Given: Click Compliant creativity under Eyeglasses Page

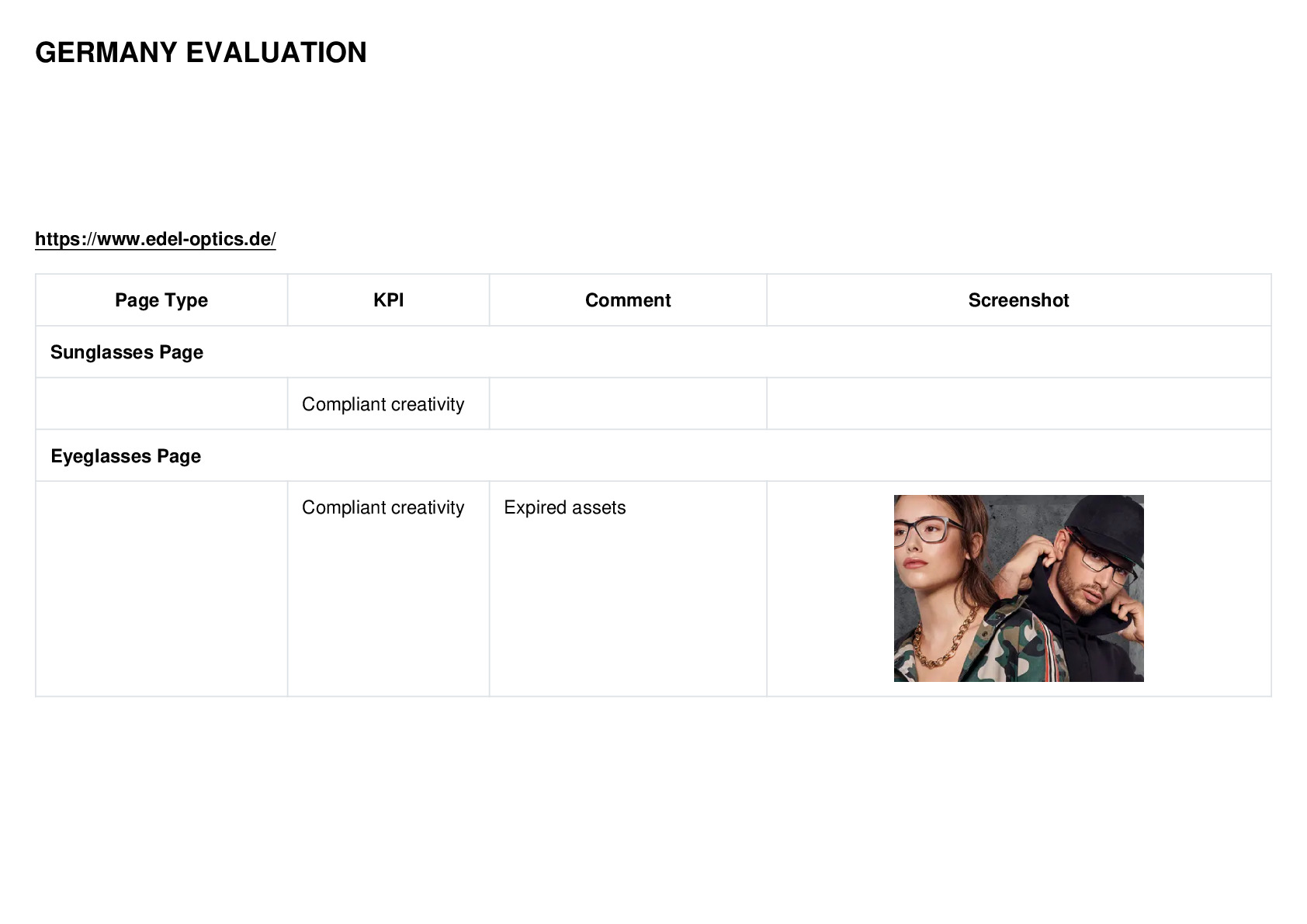Looking at the screenshot, I should coord(383,507).
